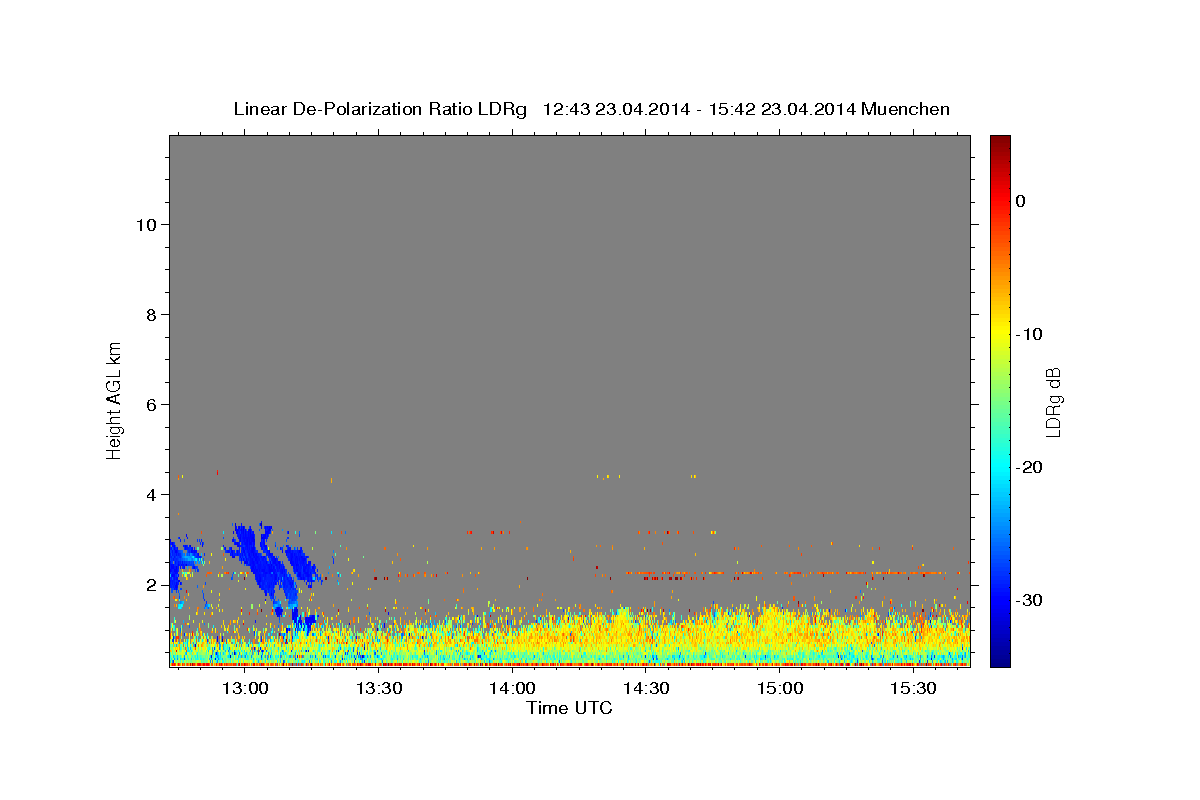
Task: Click the yellow band of the colorbar
Action: pos(1000,334)
